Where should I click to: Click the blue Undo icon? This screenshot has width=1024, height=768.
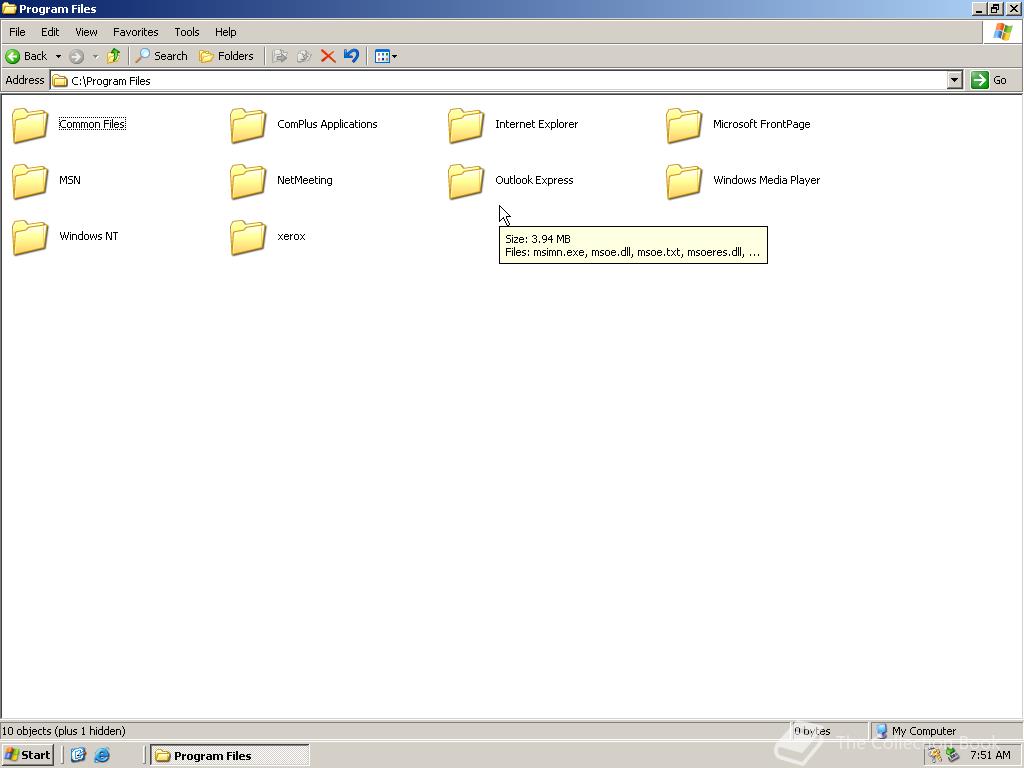(x=351, y=56)
